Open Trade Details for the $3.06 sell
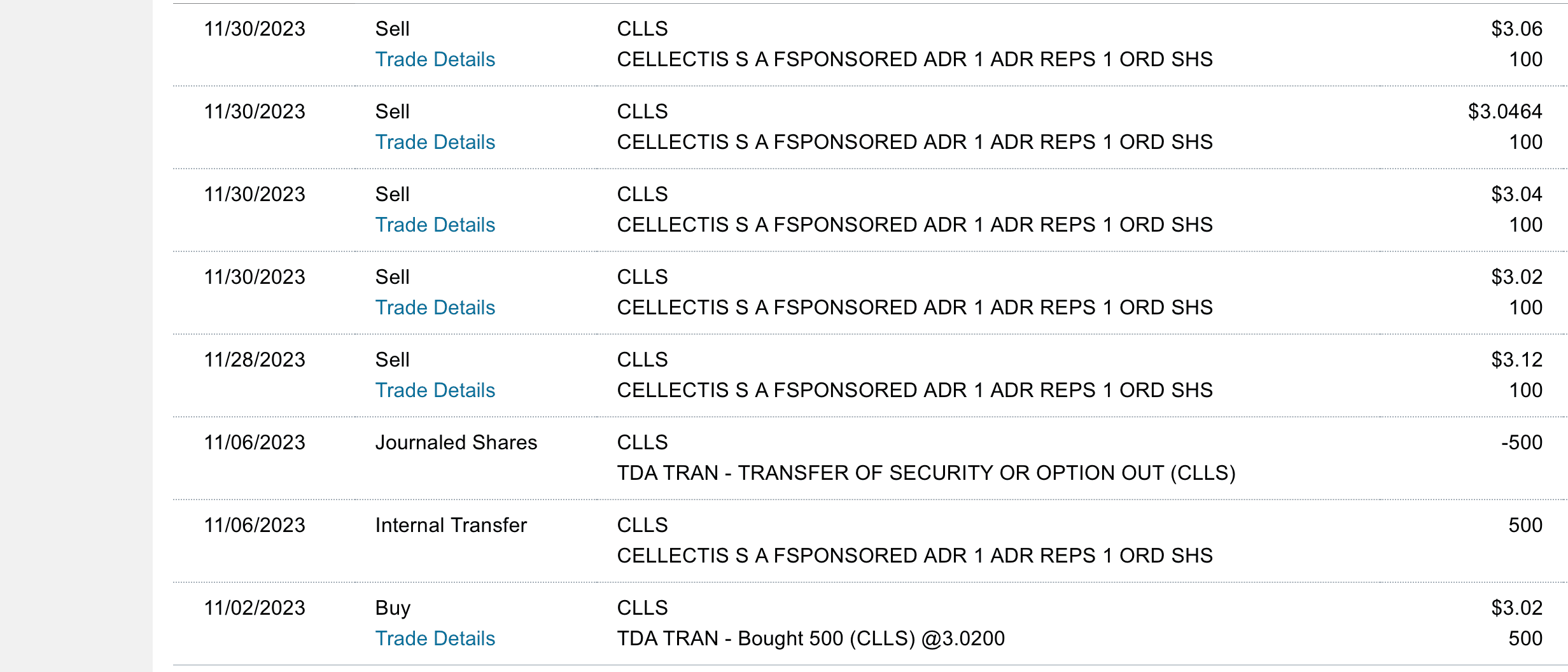Image resolution: width=1568 pixels, height=672 pixels. pyautogui.click(x=435, y=59)
